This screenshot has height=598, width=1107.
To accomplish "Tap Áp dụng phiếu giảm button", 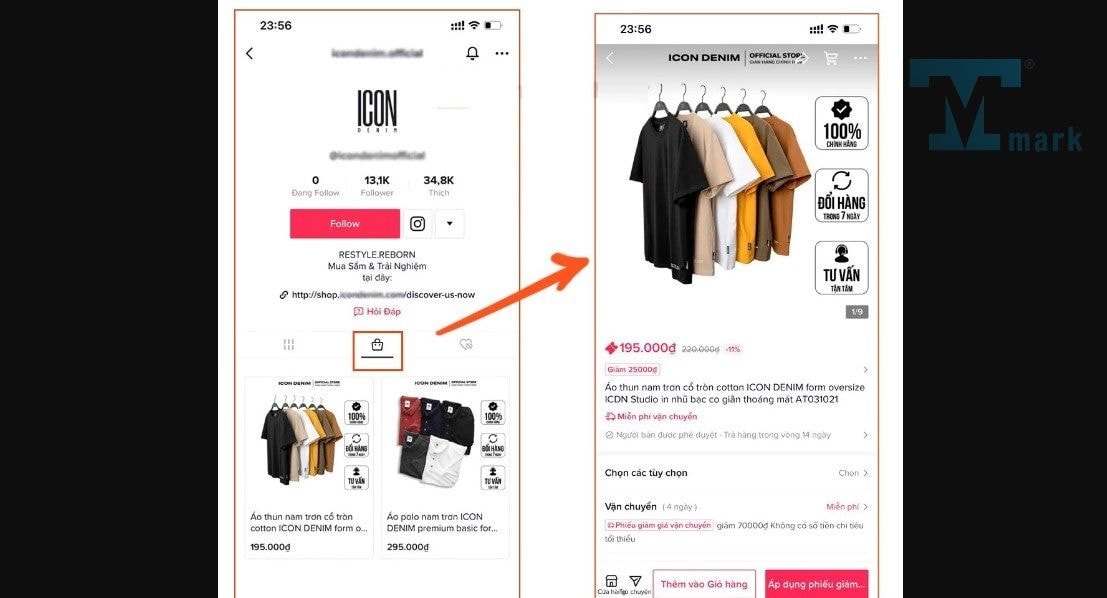I will (x=817, y=584).
